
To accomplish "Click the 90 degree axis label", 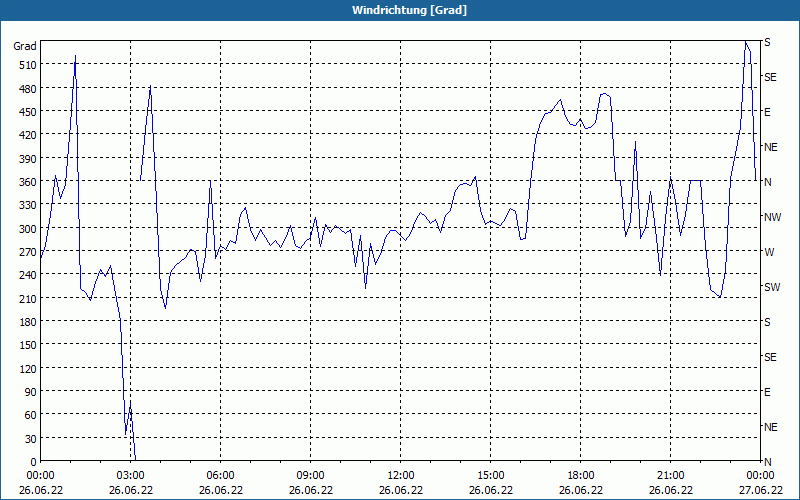I will pos(31,392).
